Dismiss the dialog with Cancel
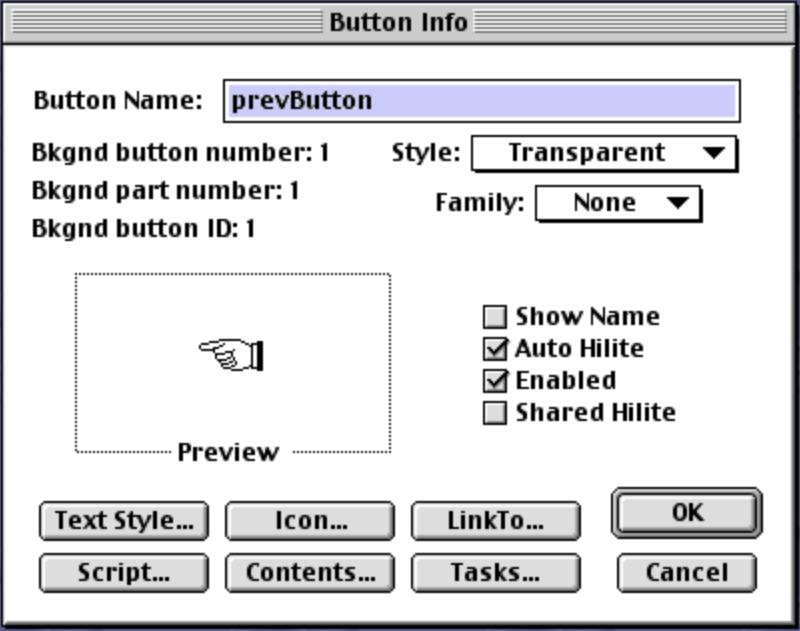Viewport: 800px width, 631px height. click(686, 573)
